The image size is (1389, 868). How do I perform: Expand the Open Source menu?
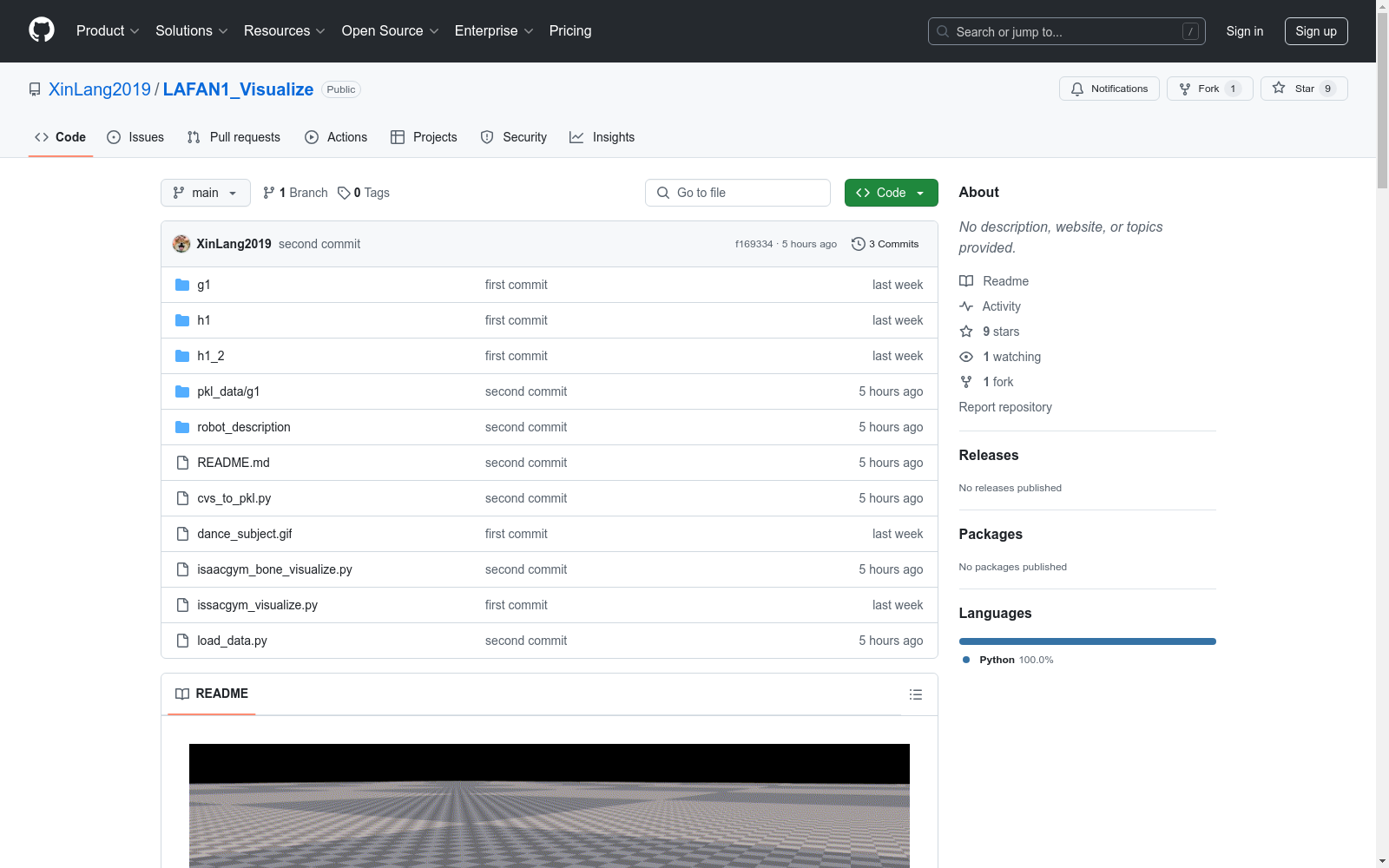(x=390, y=30)
